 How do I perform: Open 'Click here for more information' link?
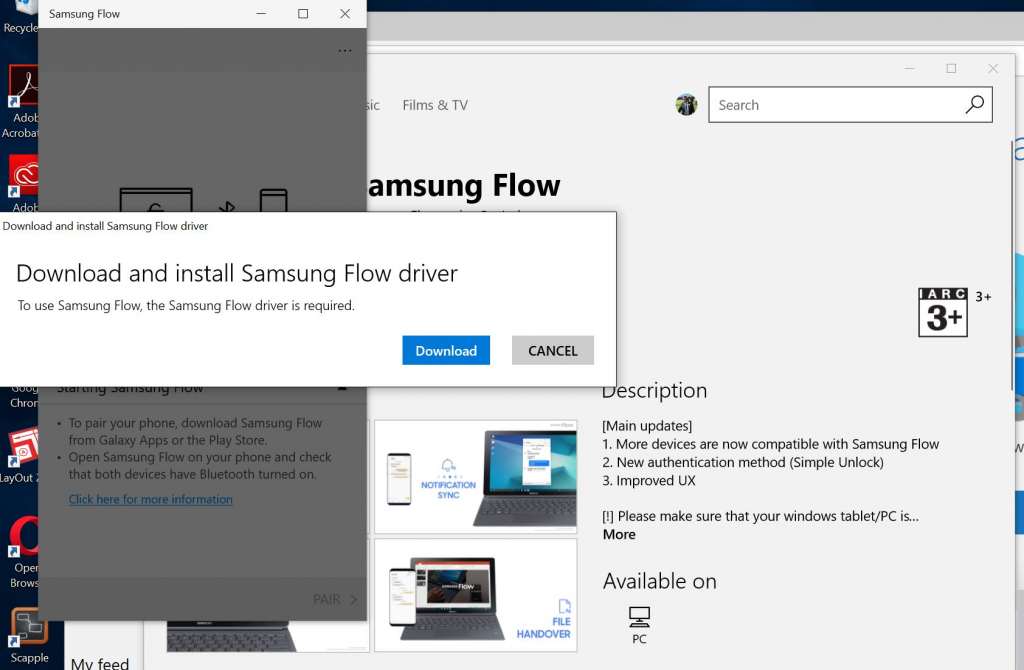point(151,499)
